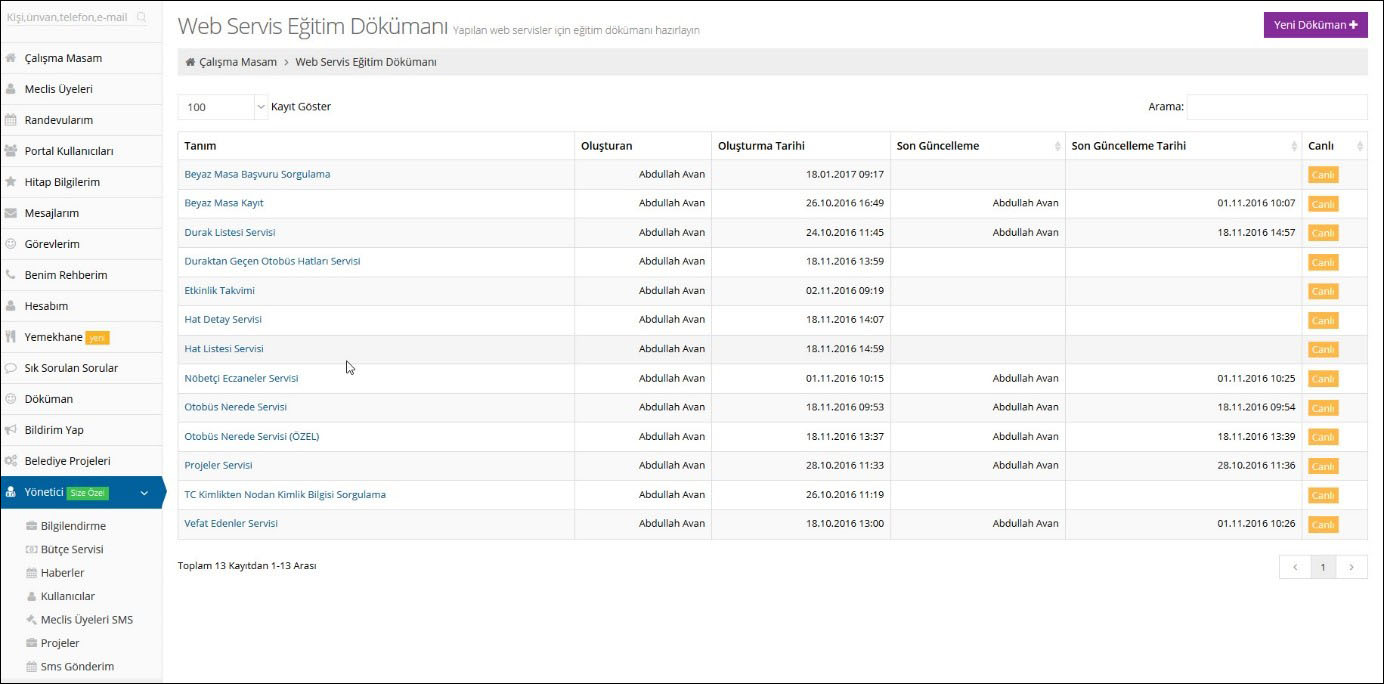This screenshot has width=1384, height=684.
Task: Toggle Canlı badge for Vefat Edenler Servisi
Action: coord(1322,525)
